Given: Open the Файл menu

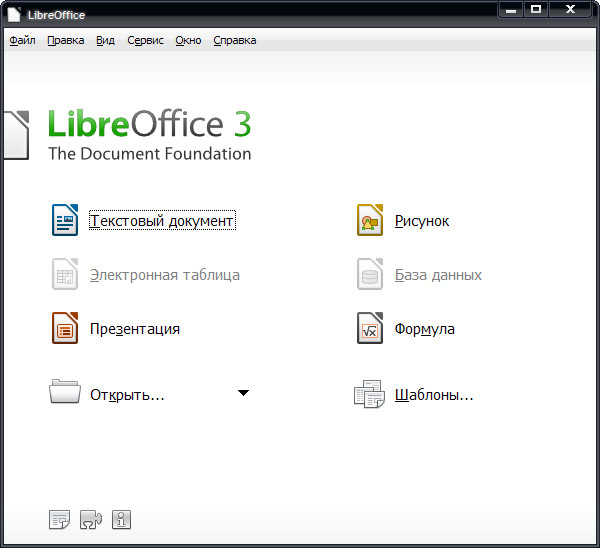Looking at the screenshot, I should point(22,41).
